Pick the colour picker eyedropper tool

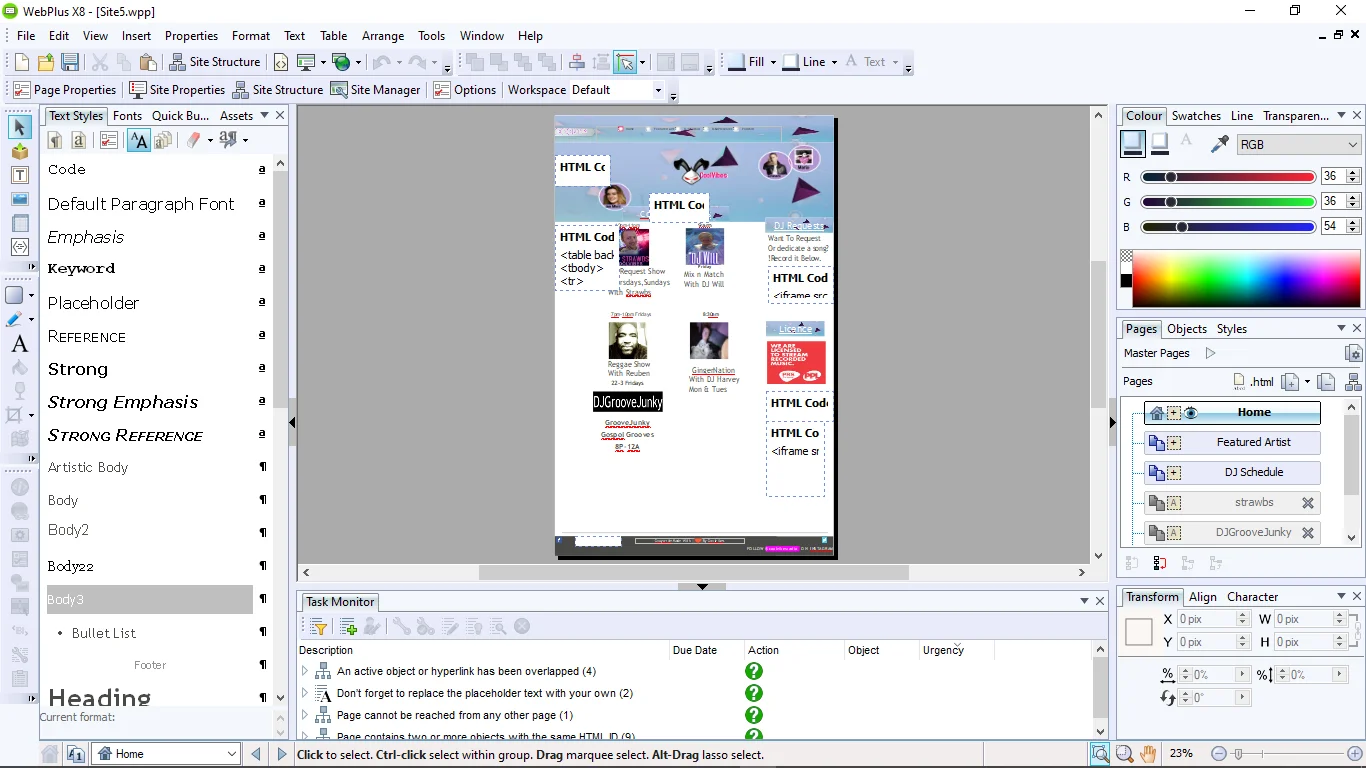click(1219, 144)
